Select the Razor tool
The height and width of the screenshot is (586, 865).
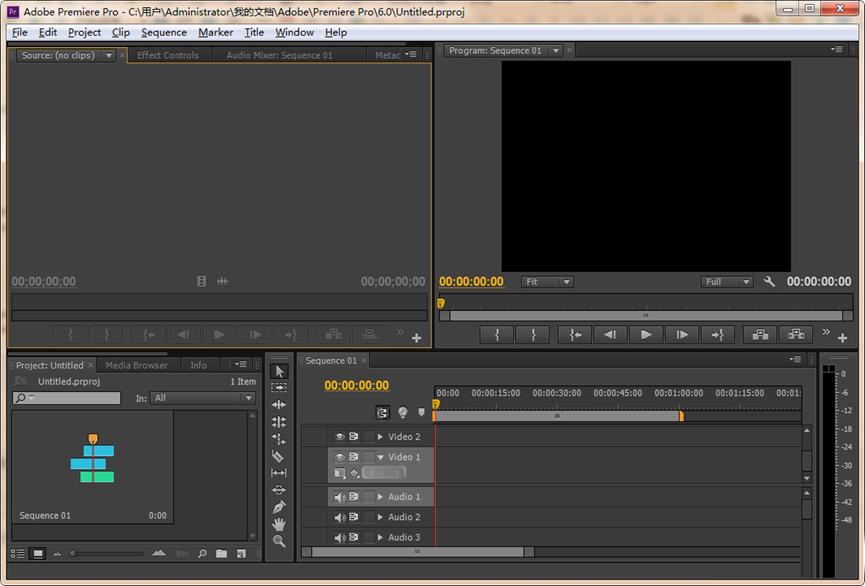point(279,456)
